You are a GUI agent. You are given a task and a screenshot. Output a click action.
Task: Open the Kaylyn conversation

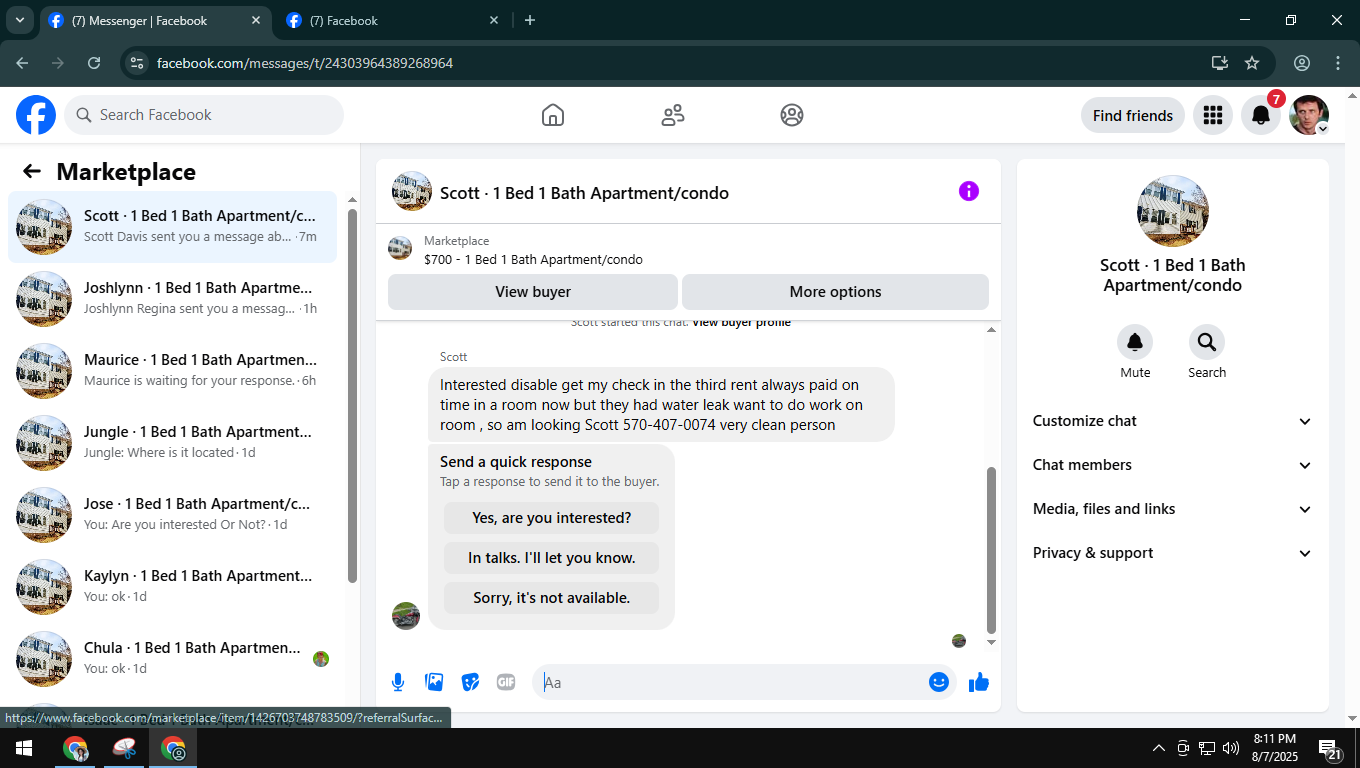173,587
